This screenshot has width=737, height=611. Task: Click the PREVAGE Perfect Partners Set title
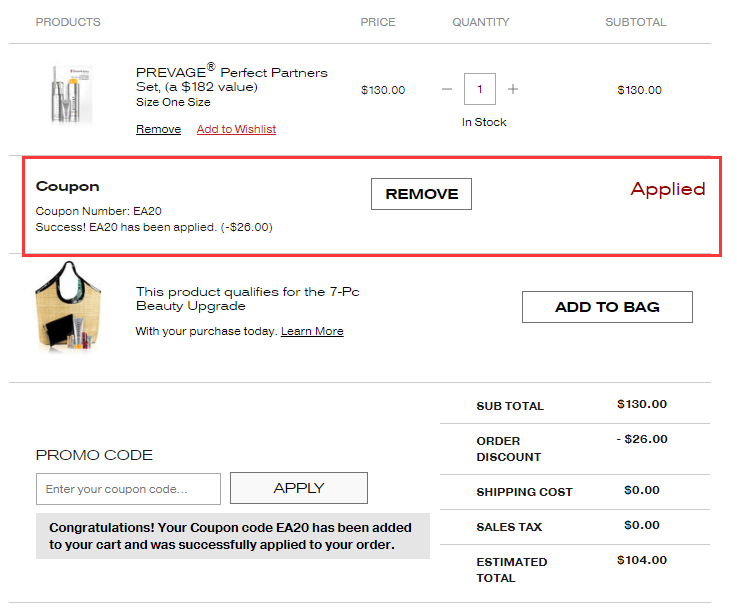point(231,79)
